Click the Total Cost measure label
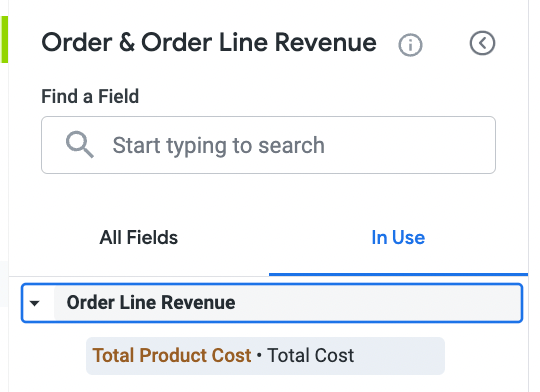 click(x=311, y=355)
